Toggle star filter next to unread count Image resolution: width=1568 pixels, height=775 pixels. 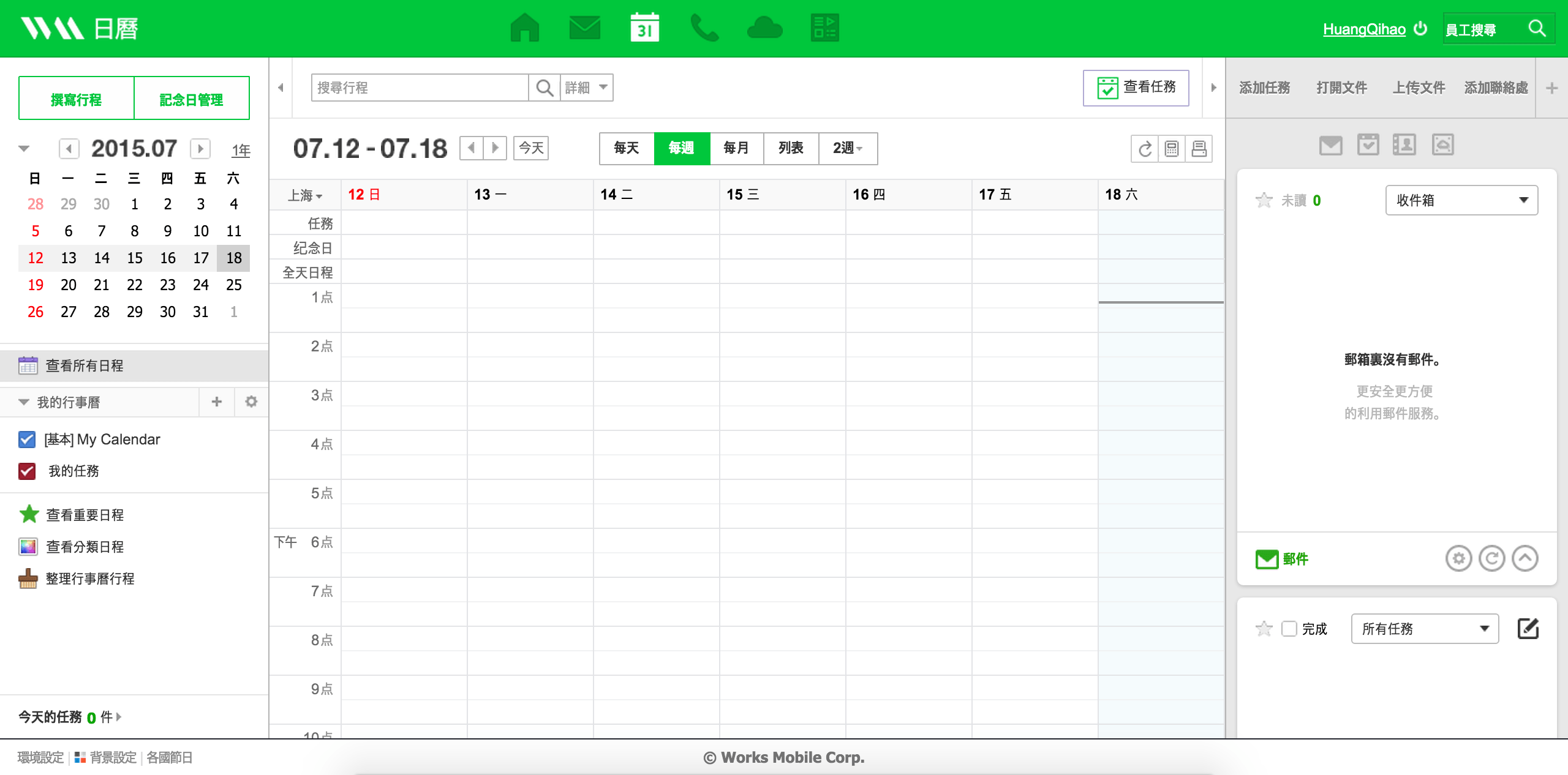(1264, 200)
